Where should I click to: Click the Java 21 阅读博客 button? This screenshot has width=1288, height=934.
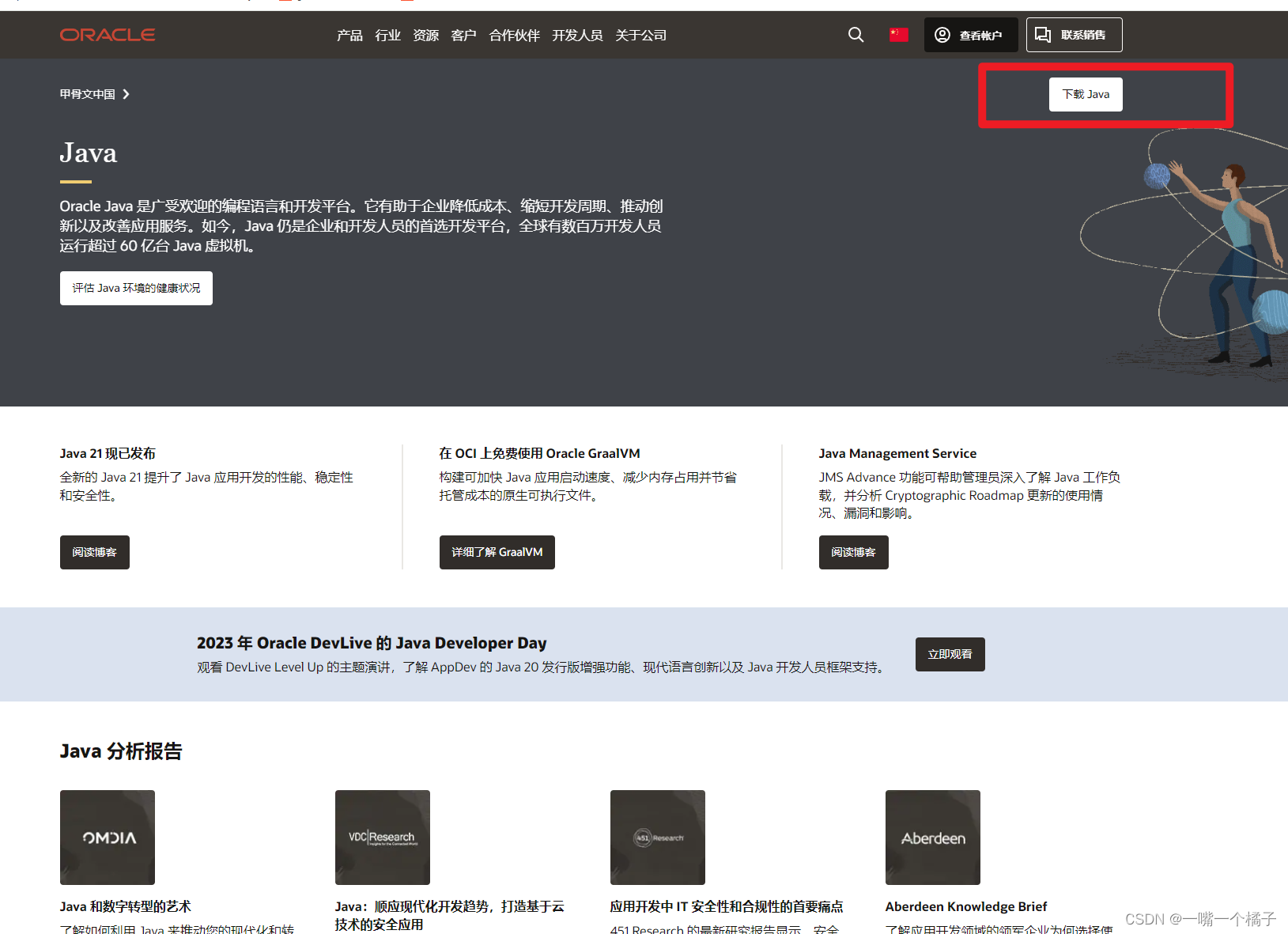(94, 552)
